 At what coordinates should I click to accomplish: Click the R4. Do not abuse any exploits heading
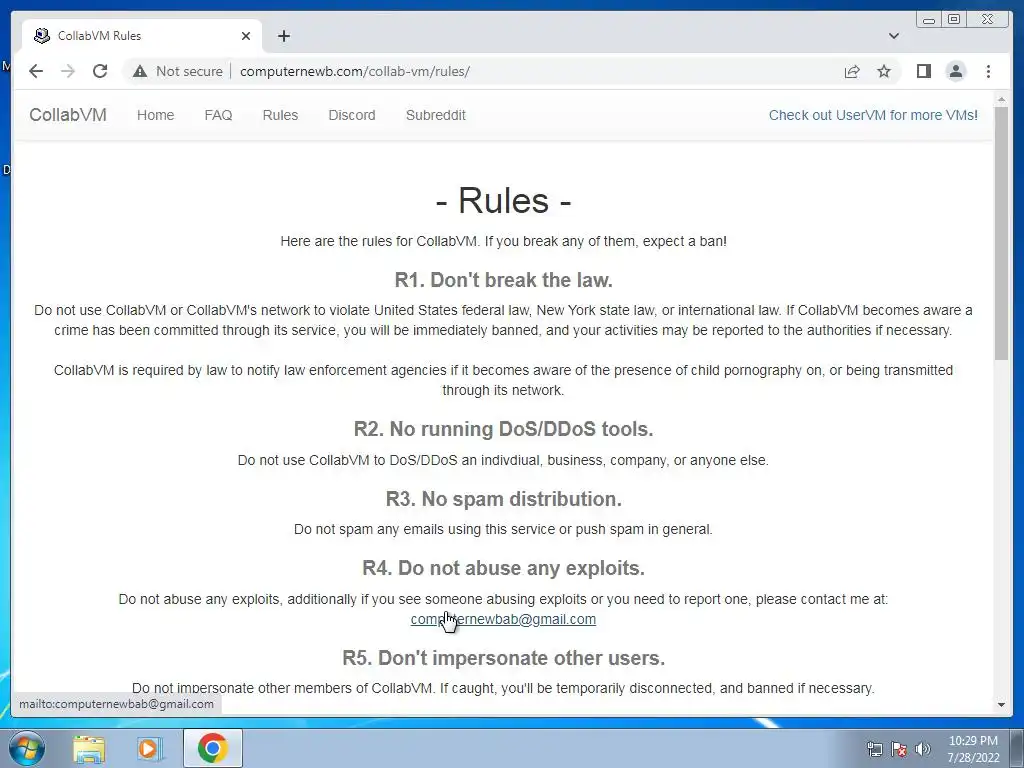point(504,568)
